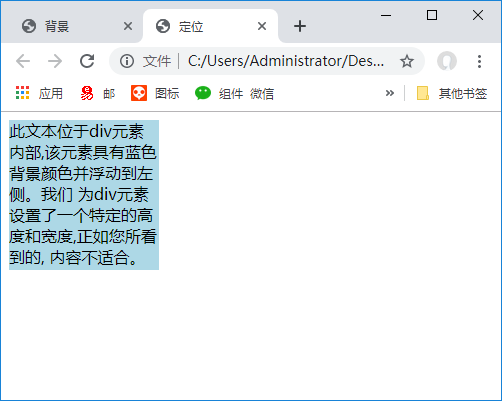Open the 邮 bookmark
Viewport: 502px width, 401px height.
[98, 93]
